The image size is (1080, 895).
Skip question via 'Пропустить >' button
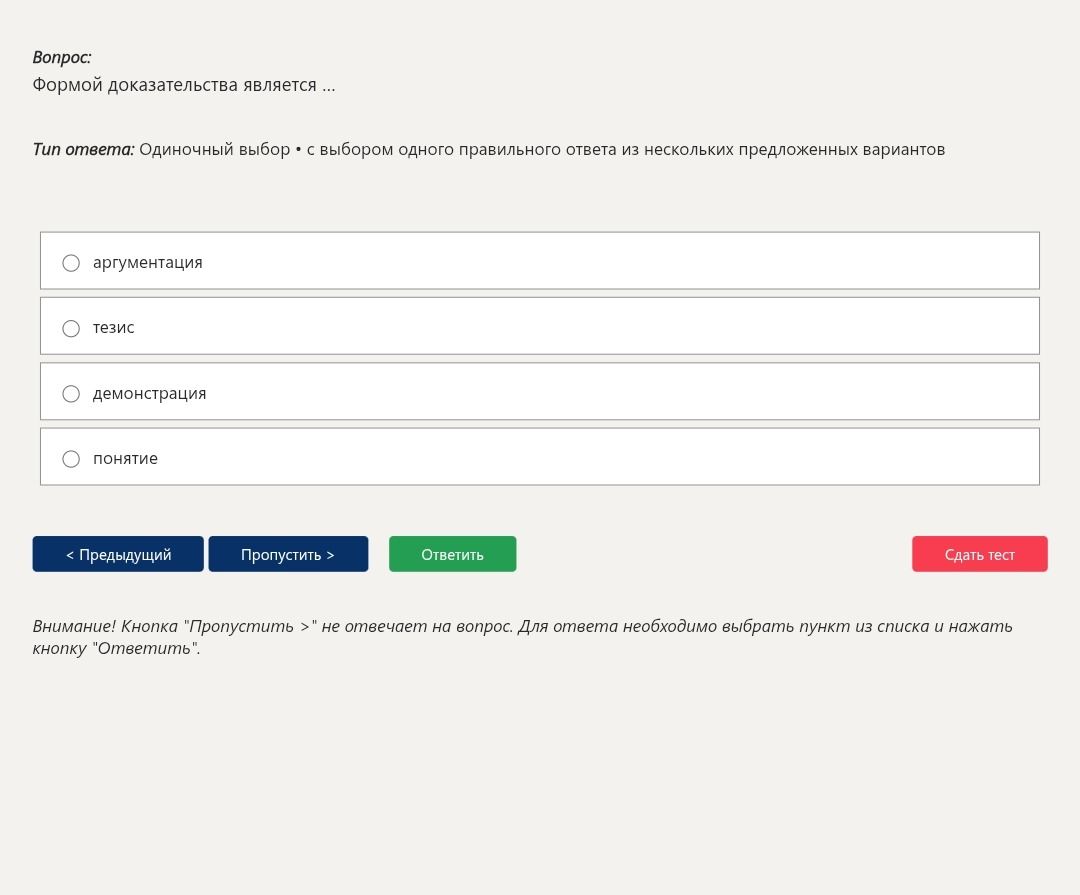click(288, 554)
